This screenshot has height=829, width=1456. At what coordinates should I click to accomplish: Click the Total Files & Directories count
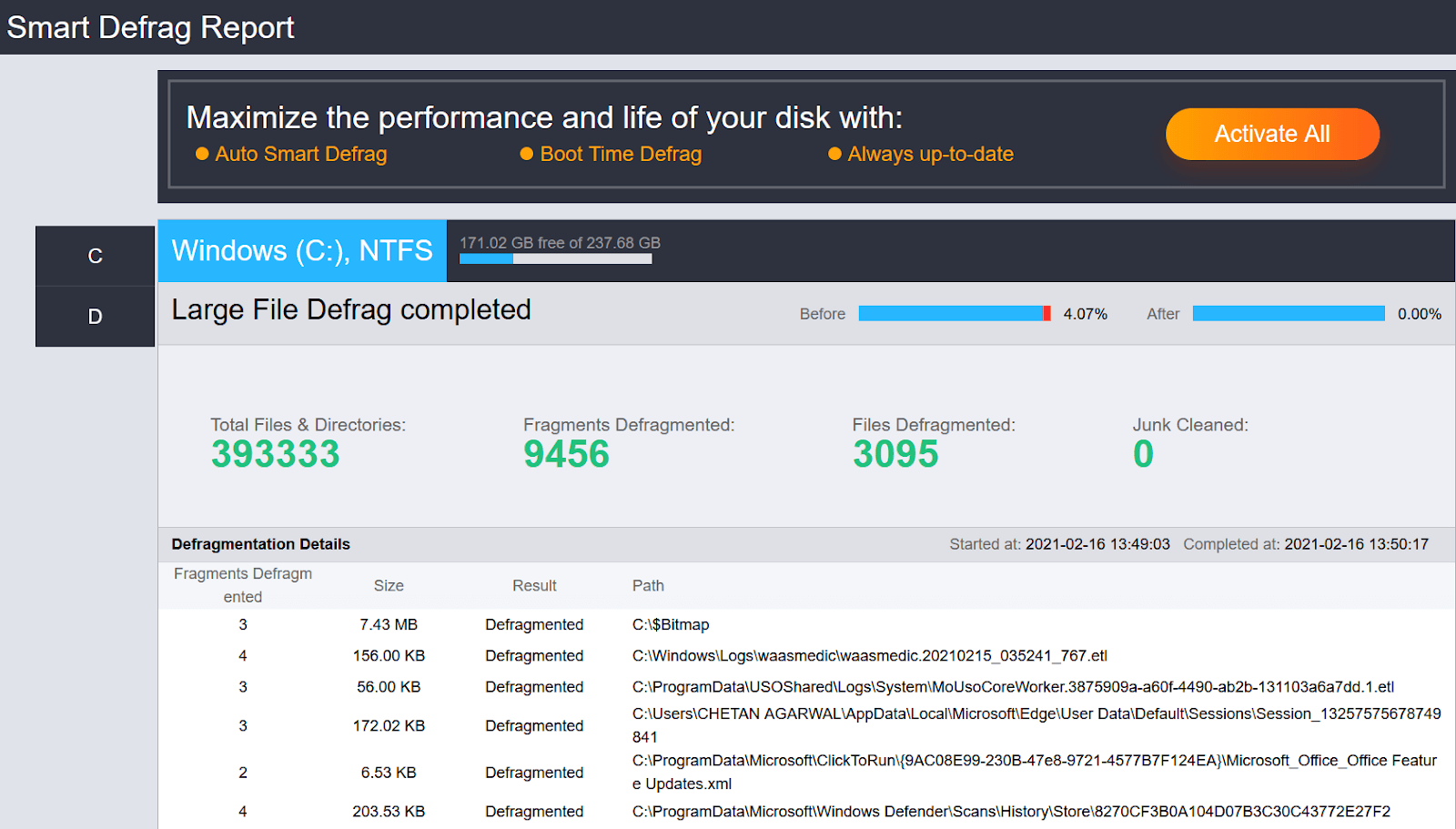point(275,453)
